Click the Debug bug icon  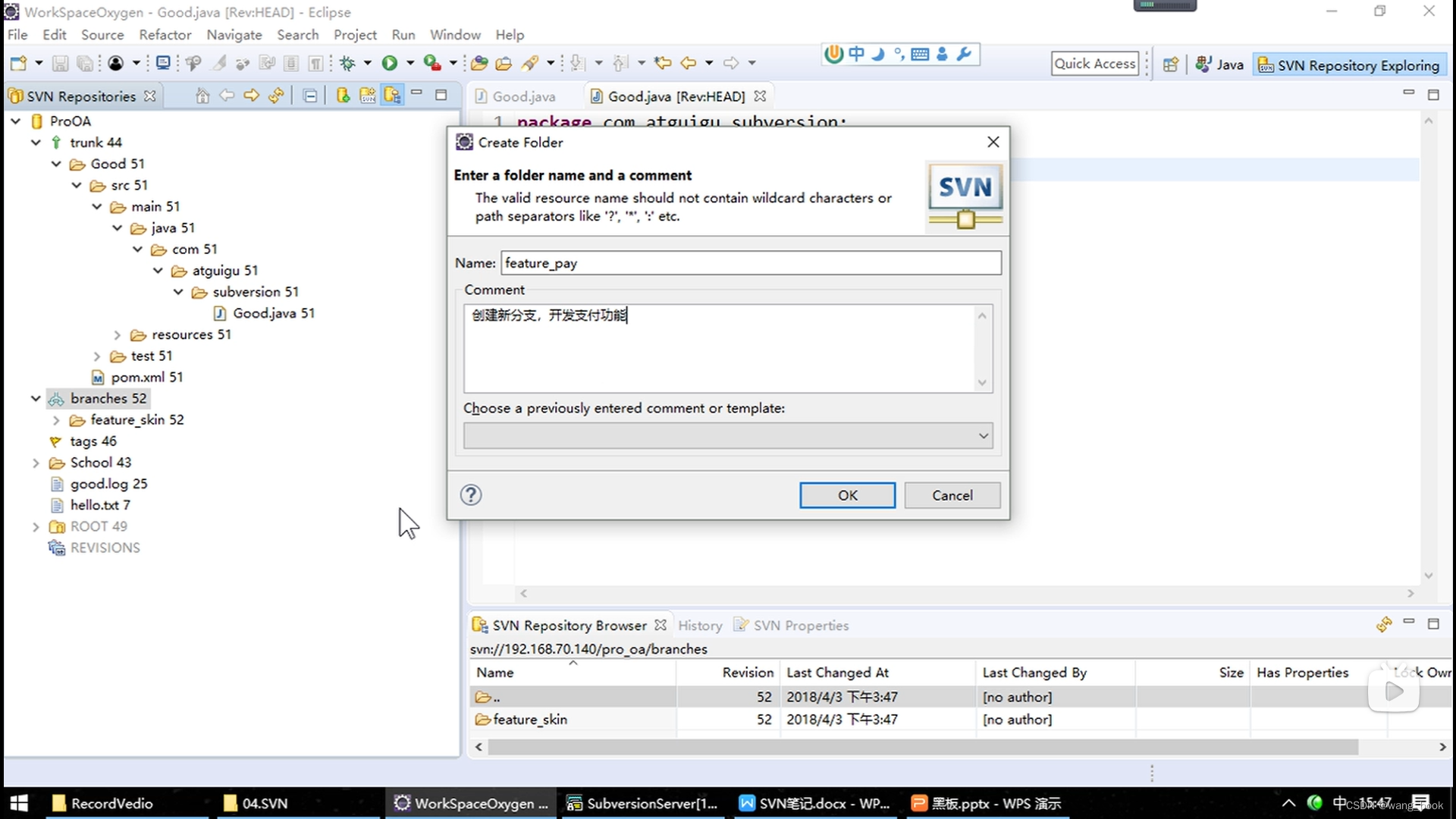tap(348, 63)
